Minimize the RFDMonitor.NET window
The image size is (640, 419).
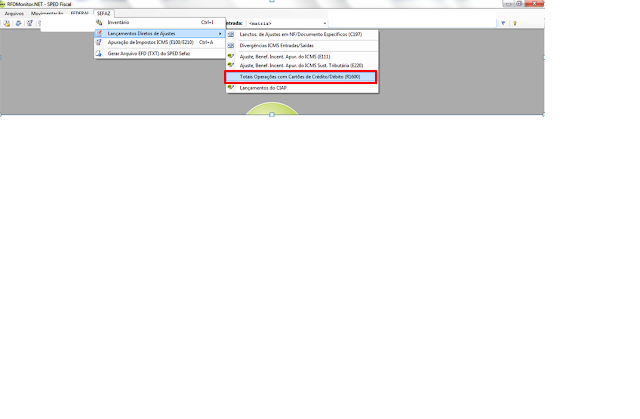(508, 4)
